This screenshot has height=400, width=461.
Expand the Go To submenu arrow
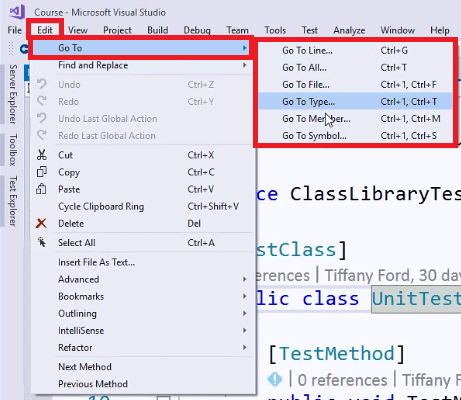[245, 48]
